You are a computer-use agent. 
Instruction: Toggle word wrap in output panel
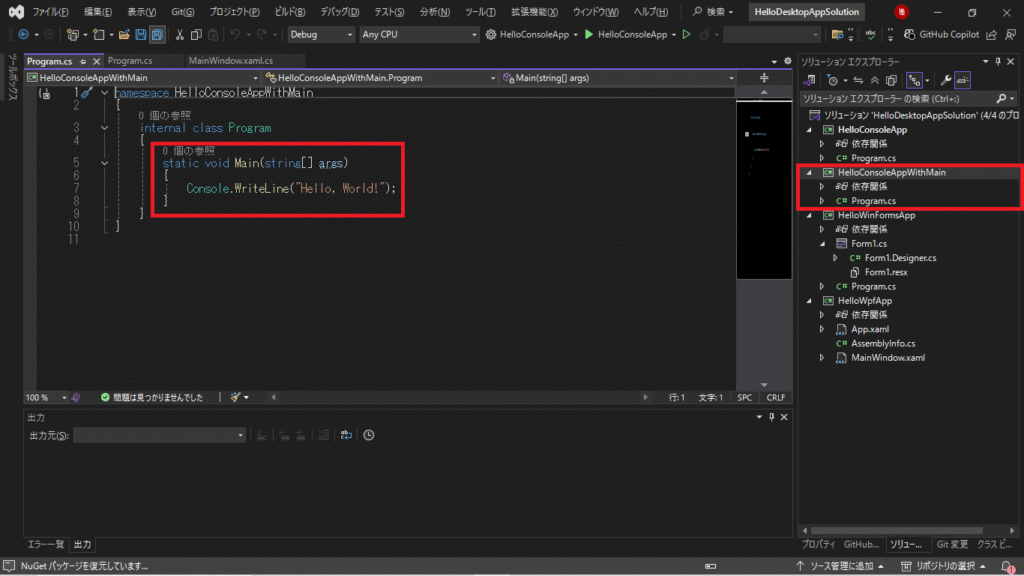pyautogui.click(x=347, y=435)
